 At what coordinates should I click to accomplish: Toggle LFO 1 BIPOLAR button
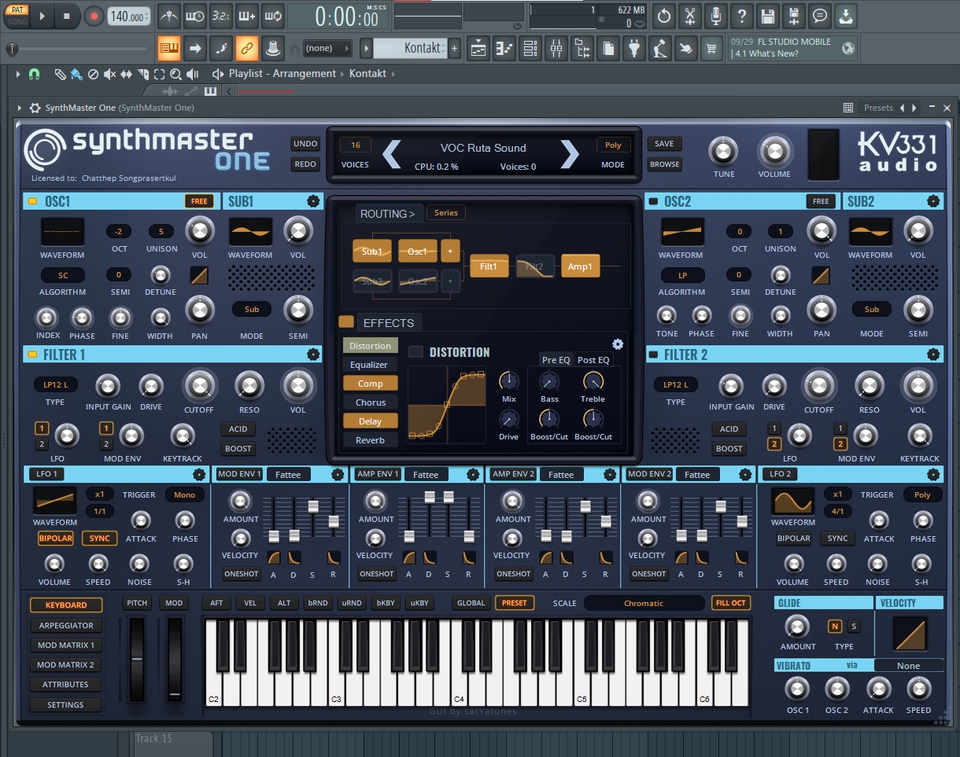(x=55, y=538)
